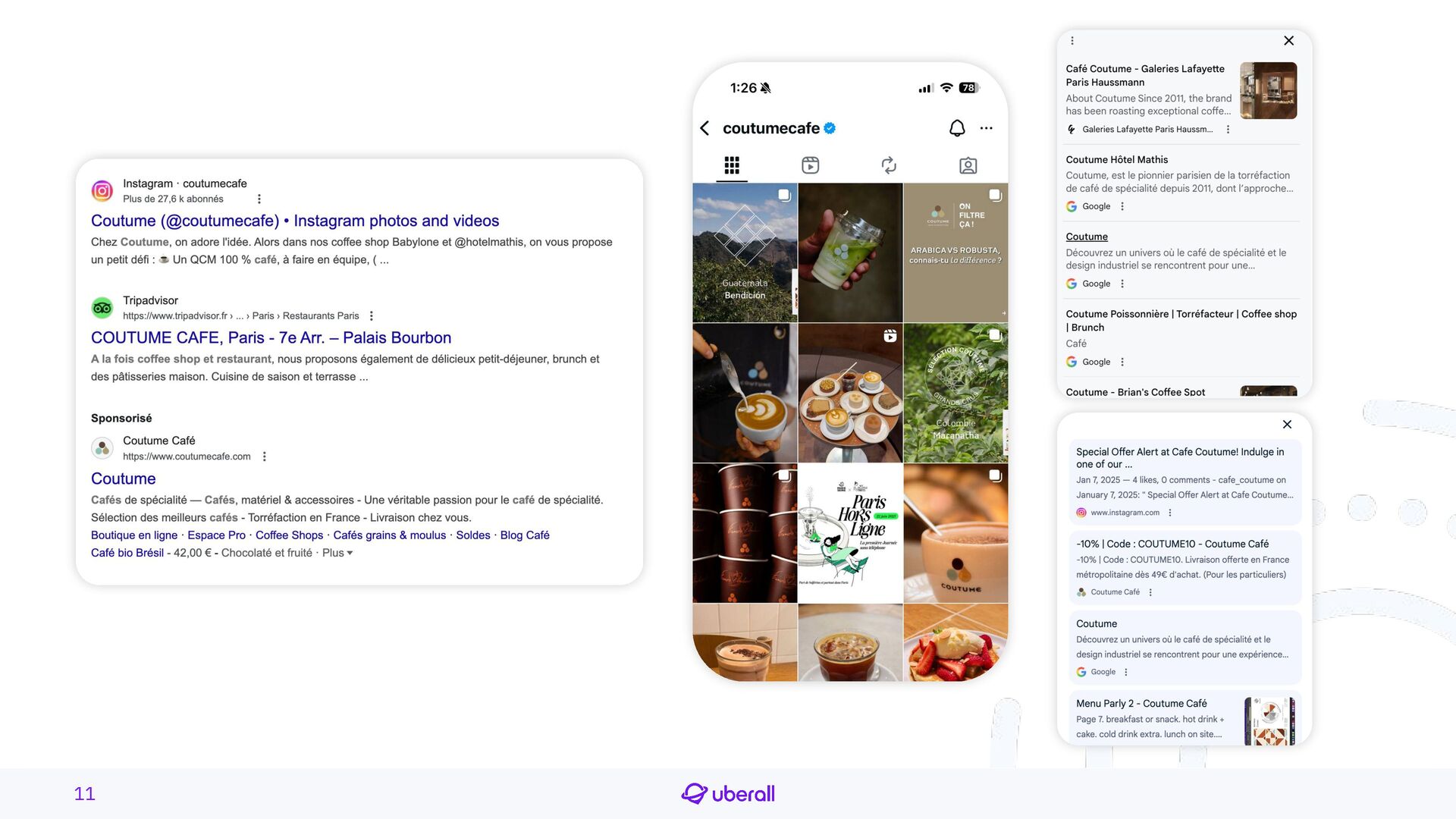Open options menu beside Tripadvisor URL
Screen dimensions: 1456x819
tap(371, 316)
